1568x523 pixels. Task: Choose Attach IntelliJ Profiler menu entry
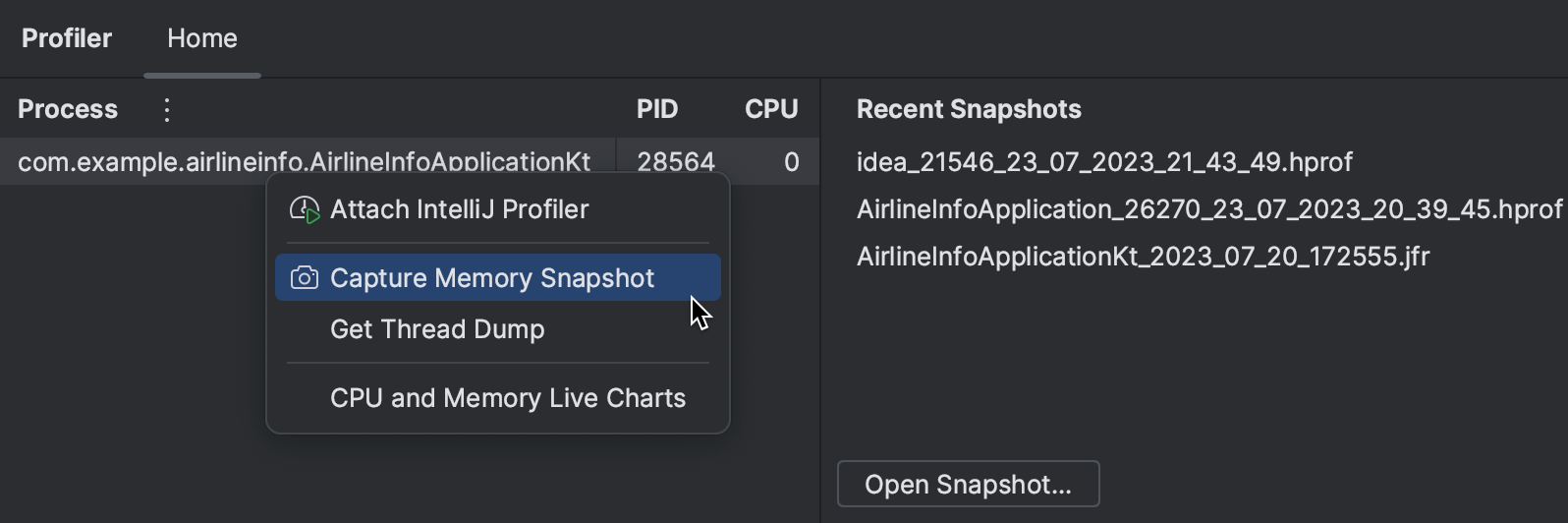(498, 209)
